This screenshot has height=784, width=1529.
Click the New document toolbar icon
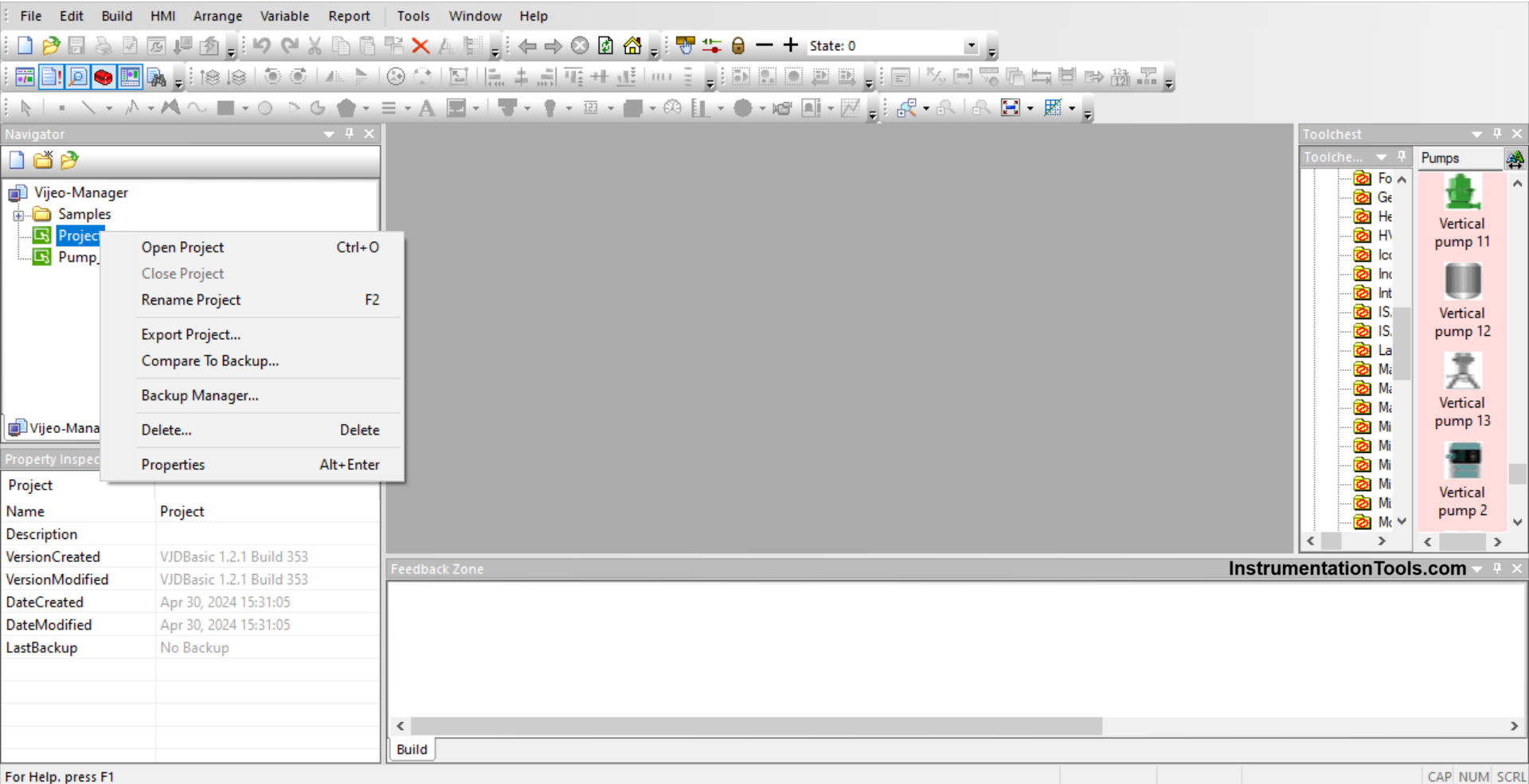[25, 45]
